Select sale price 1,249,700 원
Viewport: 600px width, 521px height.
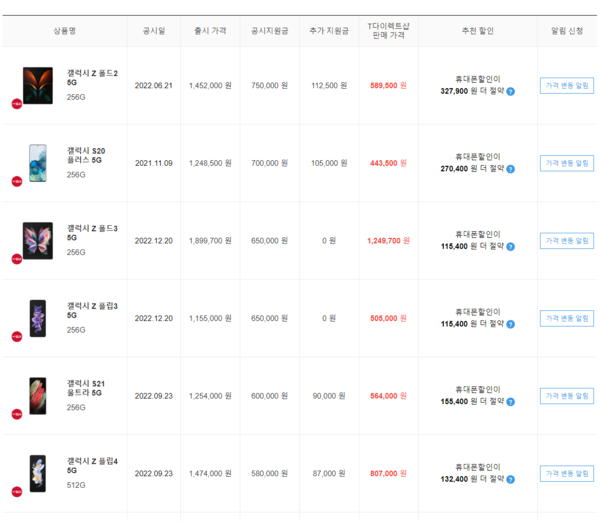click(x=388, y=241)
